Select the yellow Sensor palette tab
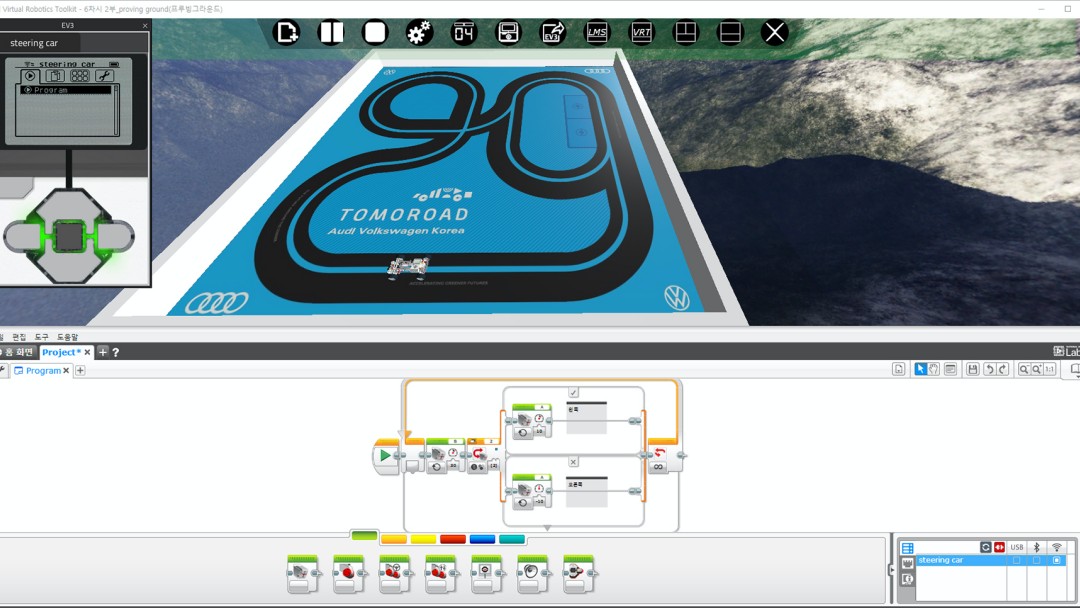The width and height of the screenshot is (1080, 608). [423, 539]
